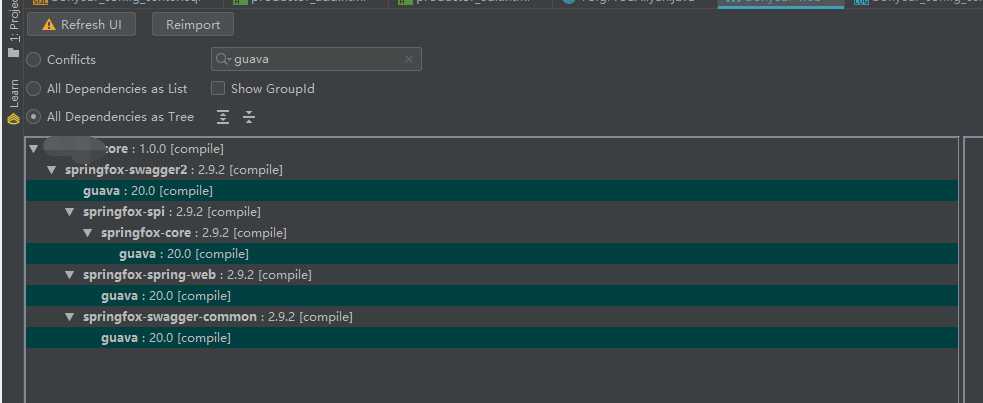The image size is (983, 403).
Task: Select guava row under springfox-spring-web
Action: (x=492, y=296)
